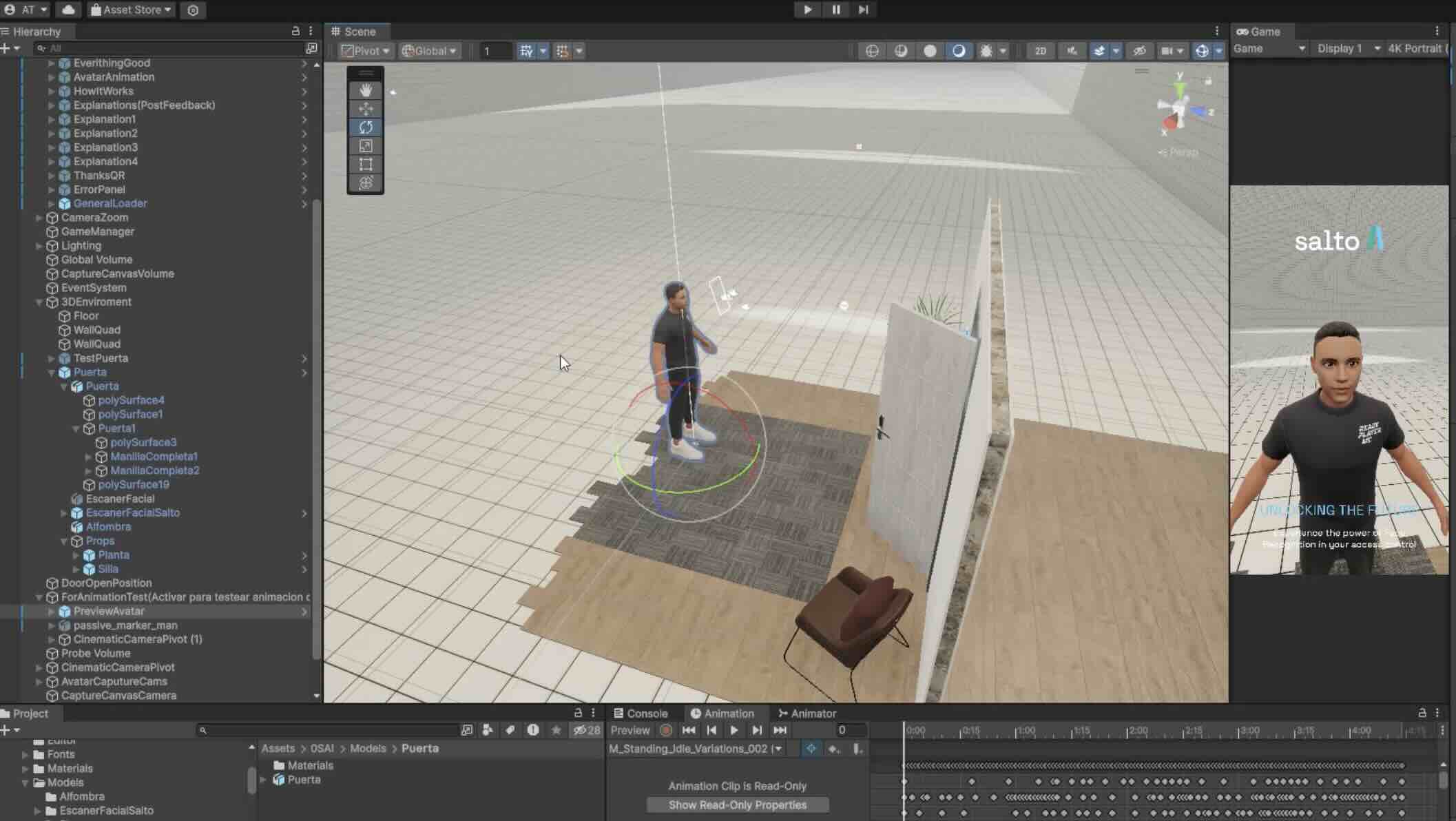Open the animation clip selector dropdown
The height and width of the screenshot is (821, 1456).
696,749
